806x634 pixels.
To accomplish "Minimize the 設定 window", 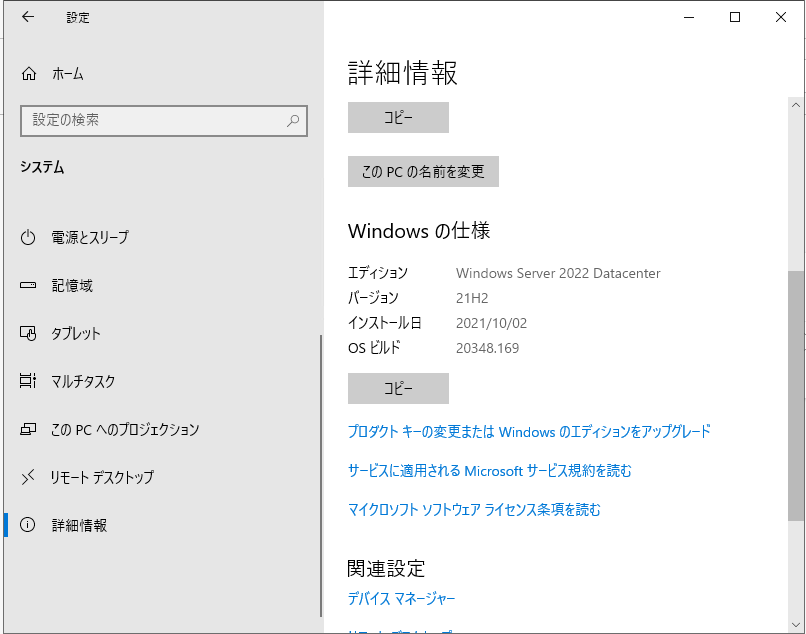I will [x=689, y=17].
